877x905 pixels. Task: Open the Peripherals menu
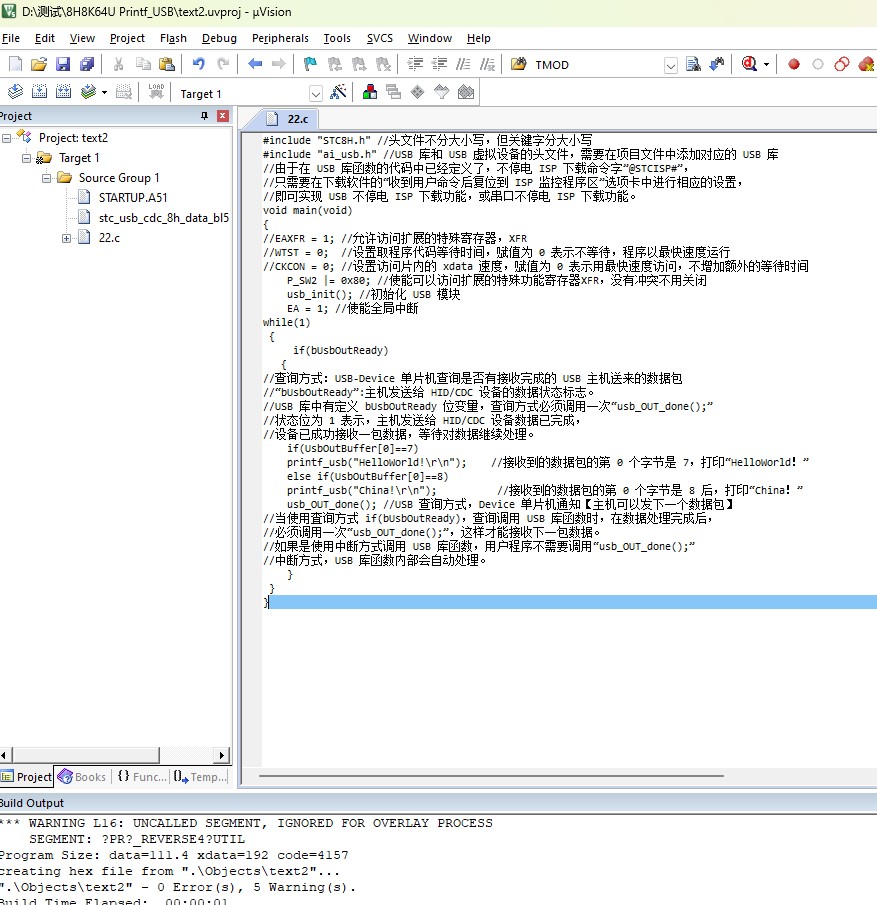280,38
